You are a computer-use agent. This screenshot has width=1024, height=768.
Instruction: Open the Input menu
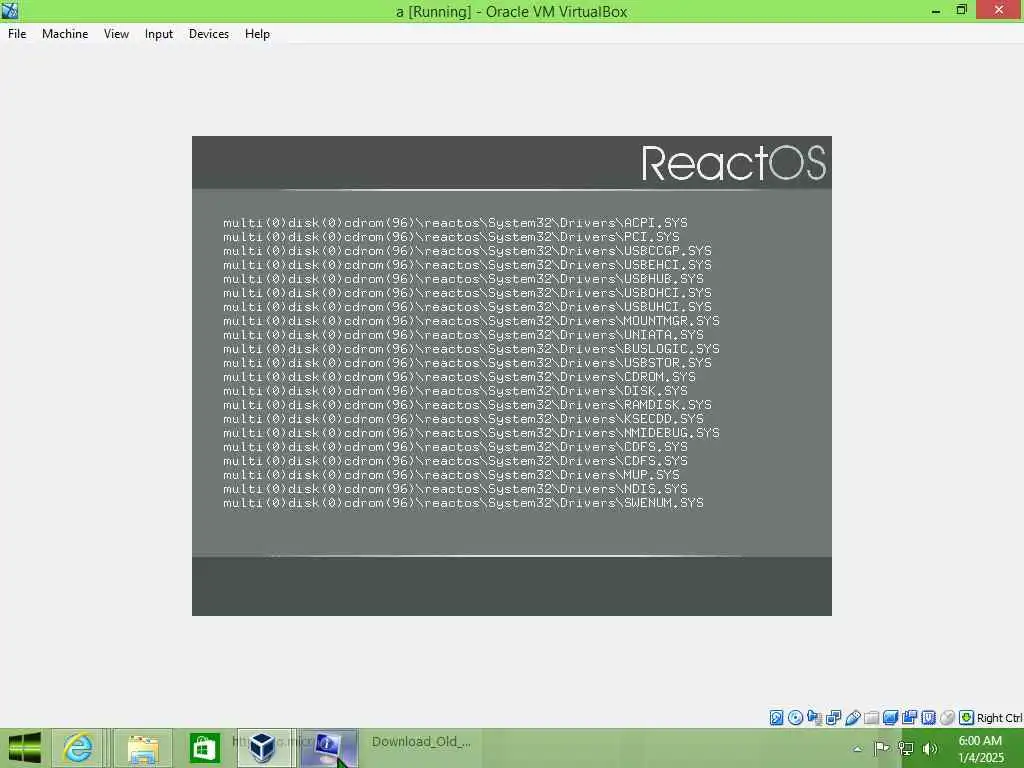point(159,34)
